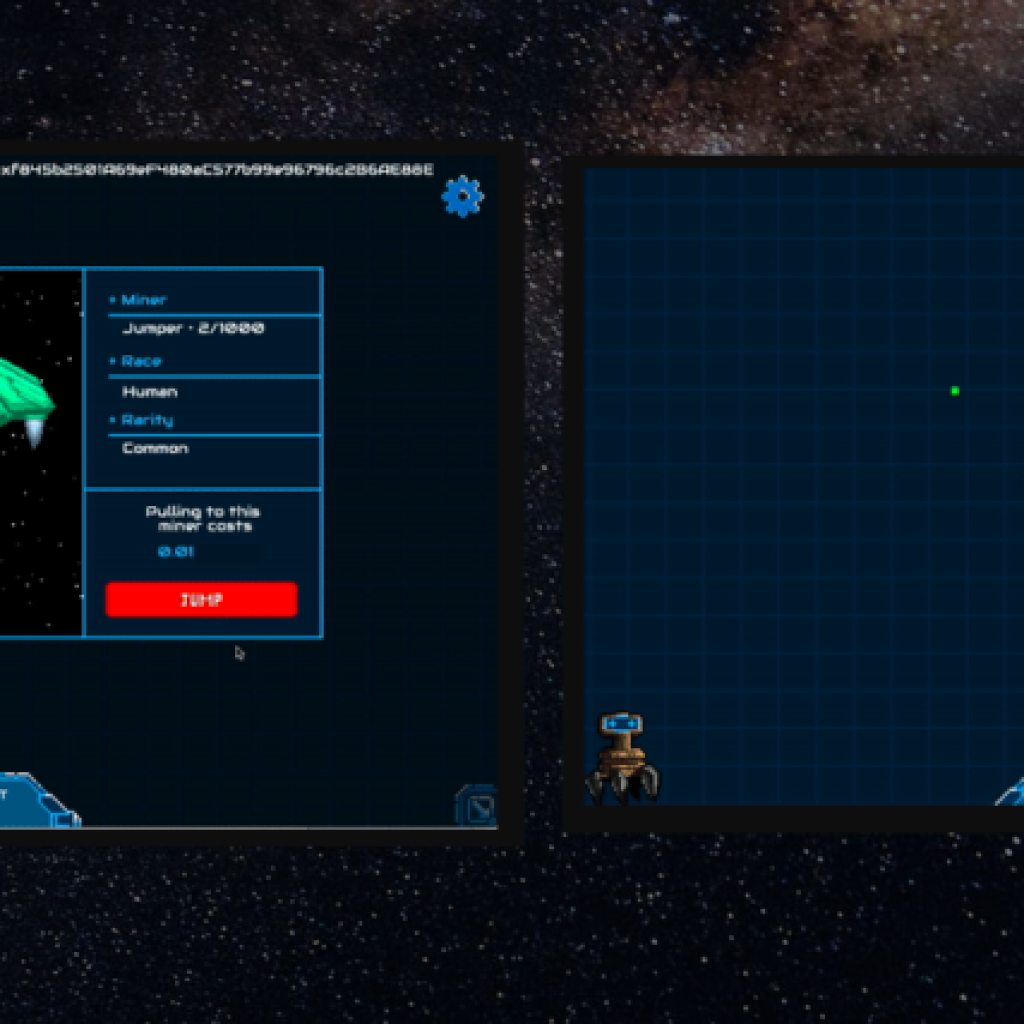Image resolution: width=1024 pixels, height=1024 pixels.
Task: Select the Rarity section heading
Action: point(146,420)
